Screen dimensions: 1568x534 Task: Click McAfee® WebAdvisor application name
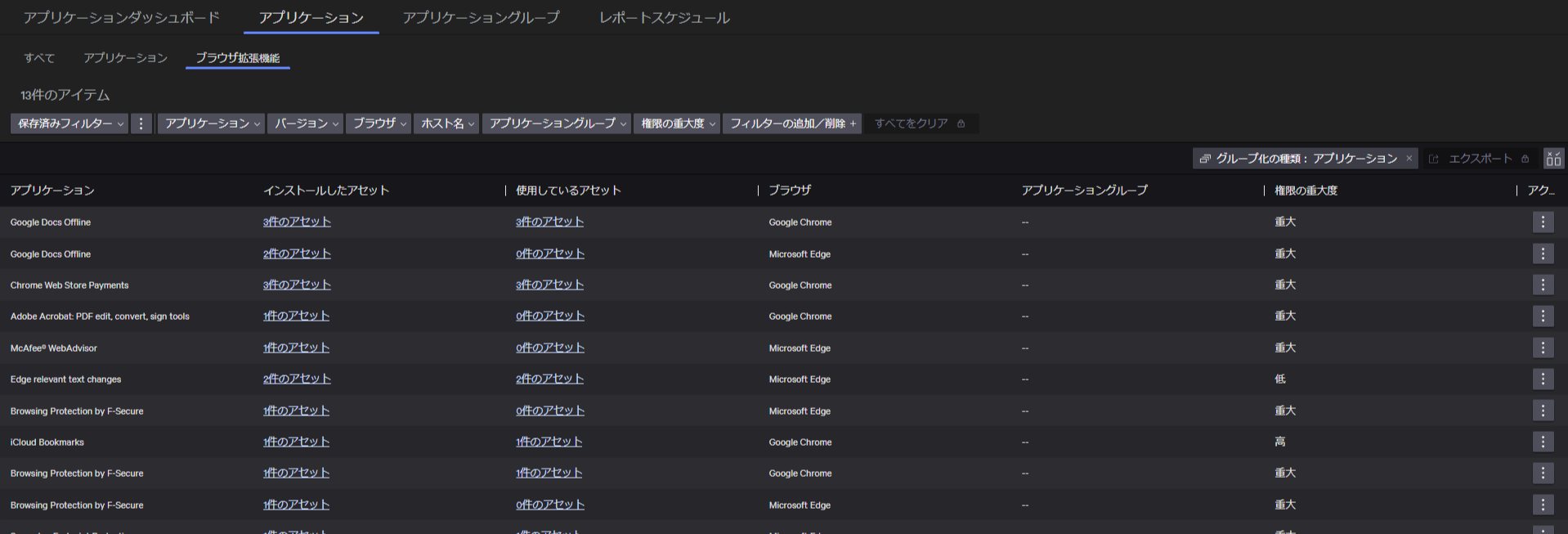tap(54, 348)
